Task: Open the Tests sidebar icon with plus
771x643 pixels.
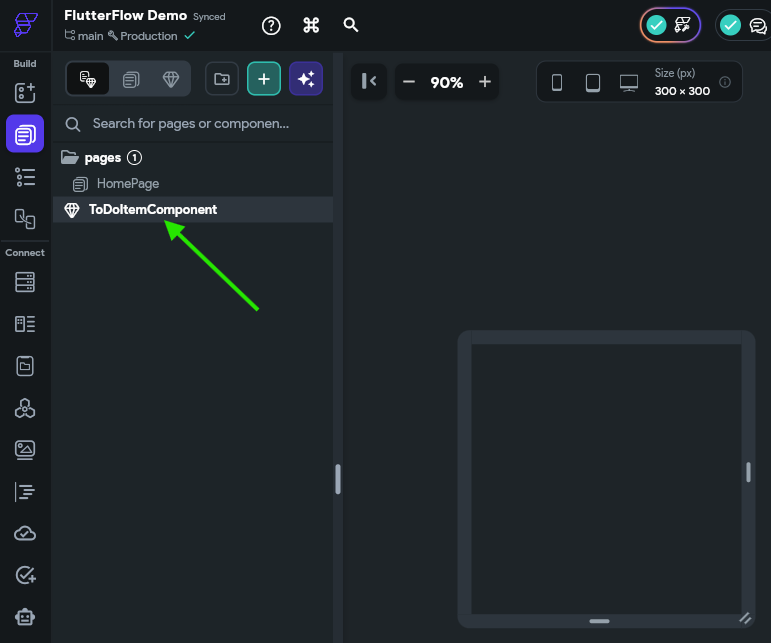Action: (x=25, y=575)
